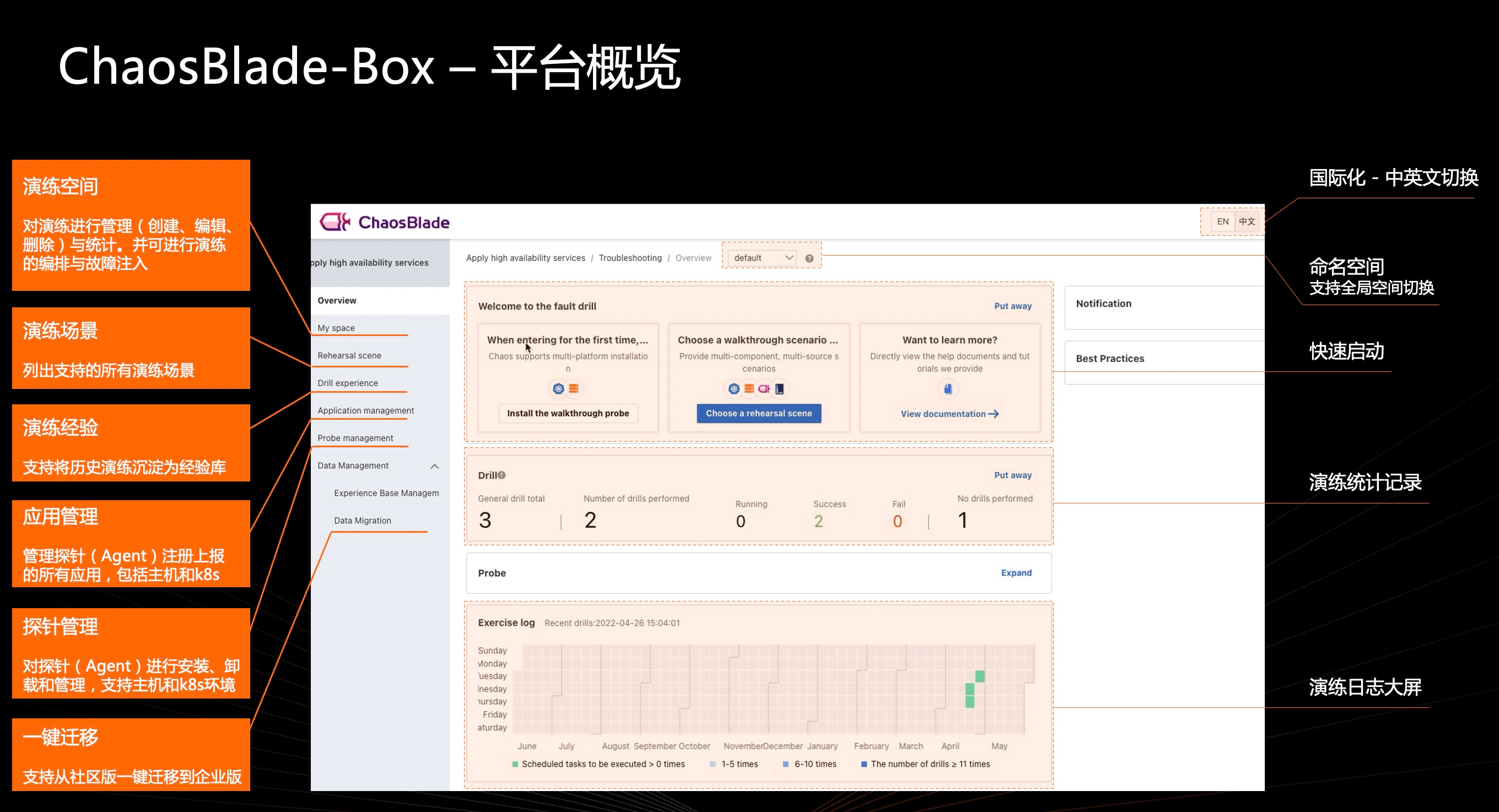Open My space in sidebar
The width and height of the screenshot is (1499, 812).
[x=336, y=328]
